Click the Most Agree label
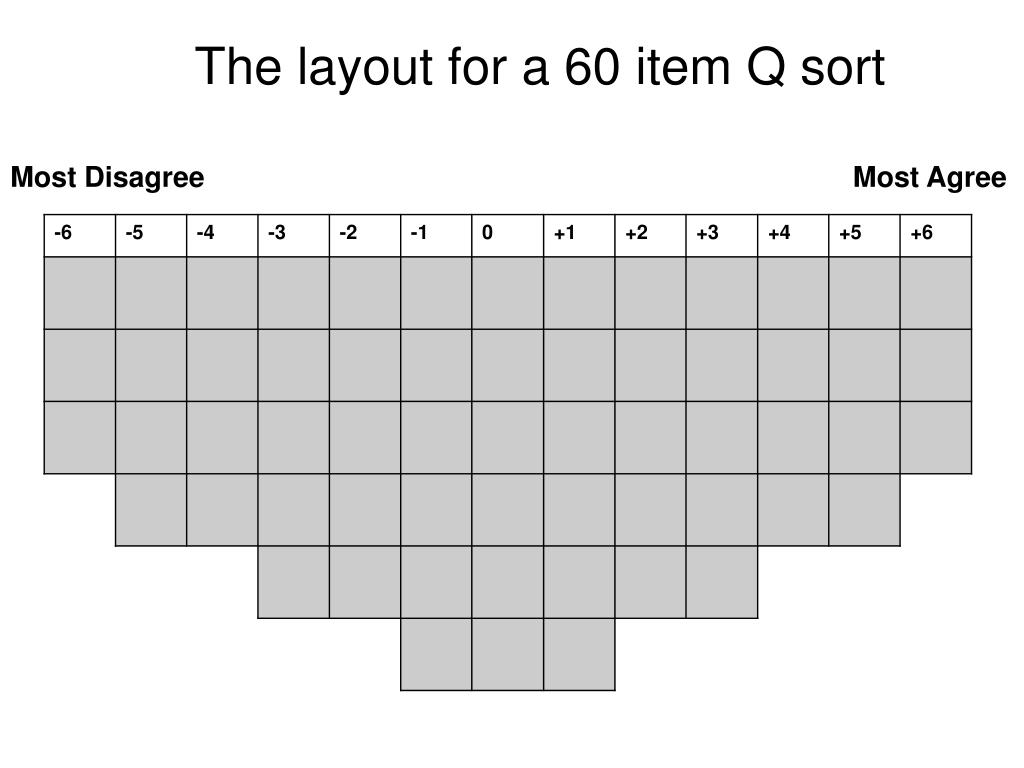1024x768 pixels. tap(929, 178)
